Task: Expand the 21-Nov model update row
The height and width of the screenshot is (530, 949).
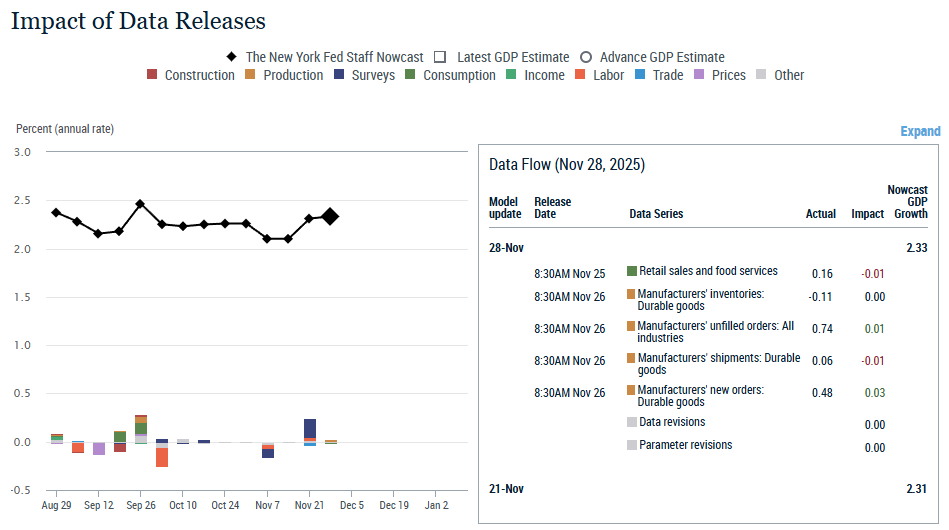Action: [506, 489]
